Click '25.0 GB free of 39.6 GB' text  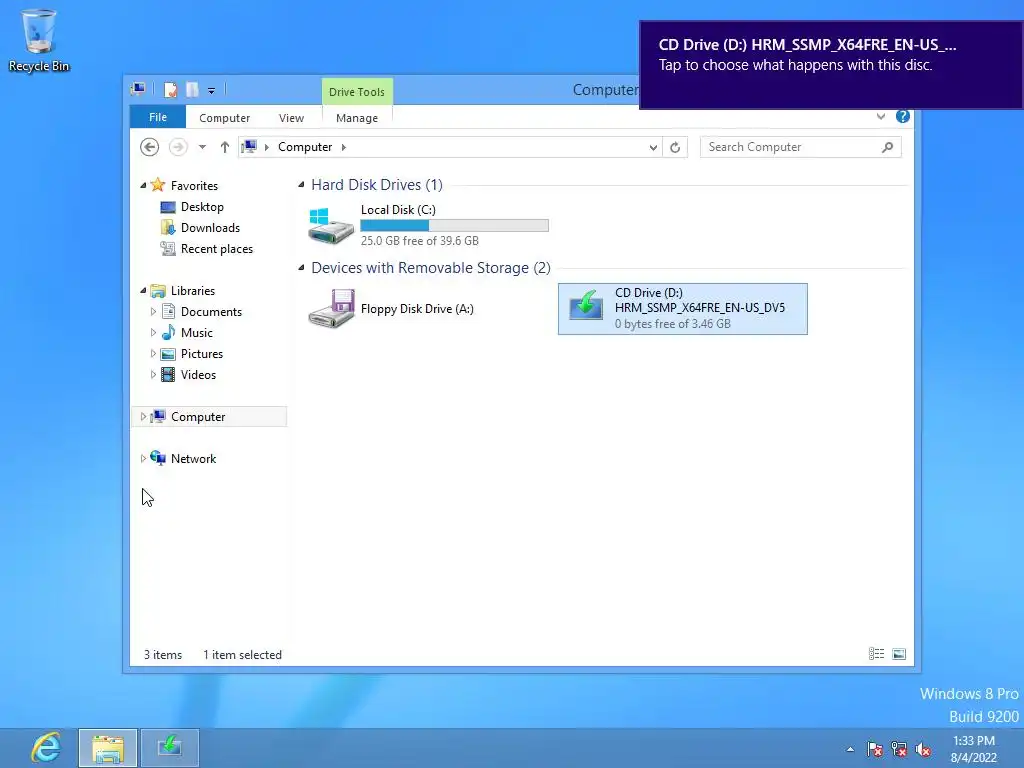[x=420, y=241]
